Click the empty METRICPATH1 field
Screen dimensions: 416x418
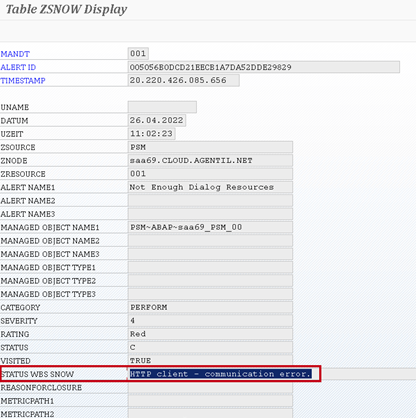(210, 401)
